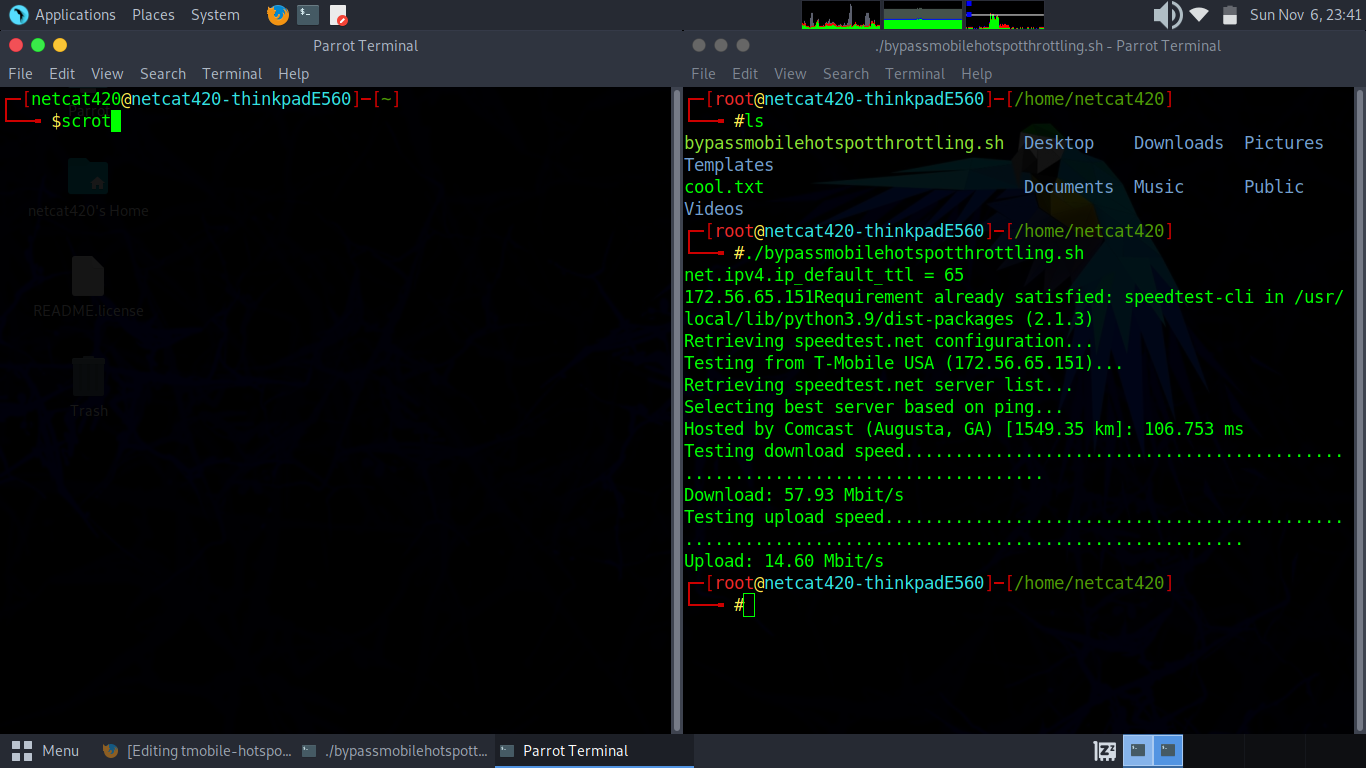This screenshot has width=1366, height=768.
Task: Click the scrot command in the left terminal
Action: pos(86,121)
